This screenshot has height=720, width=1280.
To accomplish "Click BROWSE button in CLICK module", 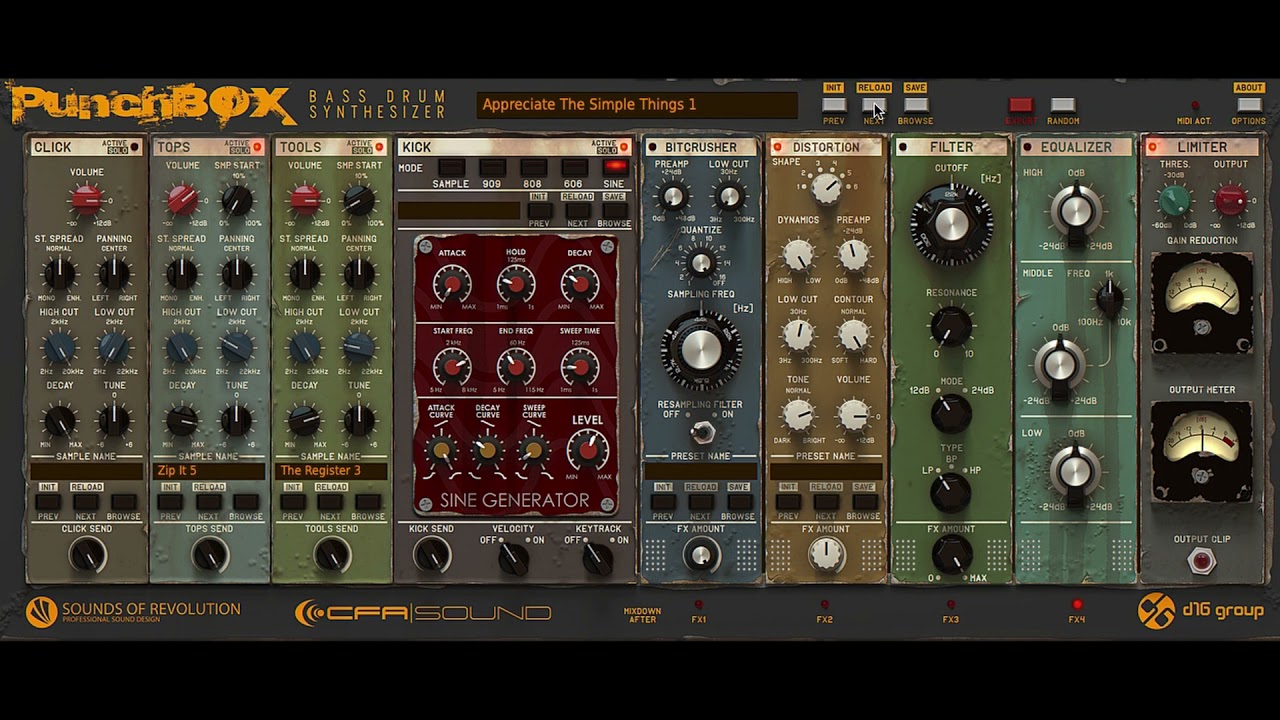I will point(124,502).
